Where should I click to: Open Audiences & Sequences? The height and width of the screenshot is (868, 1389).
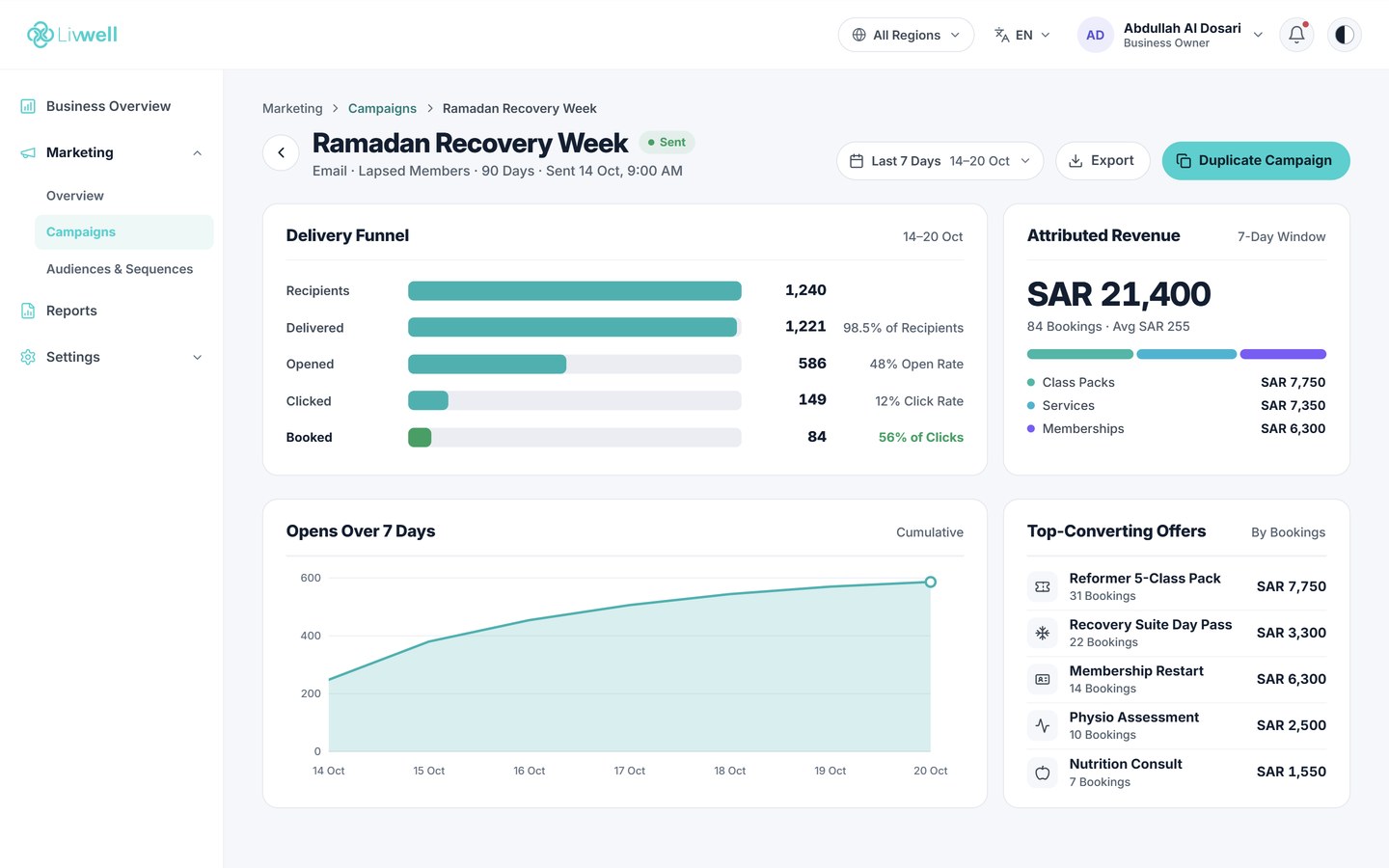(x=123, y=269)
